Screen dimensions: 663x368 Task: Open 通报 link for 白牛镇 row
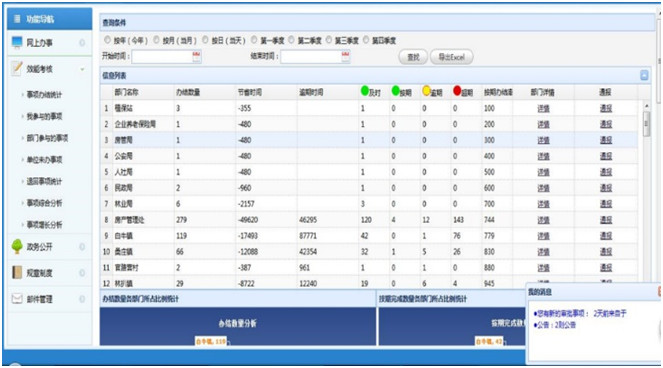point(606,236)
